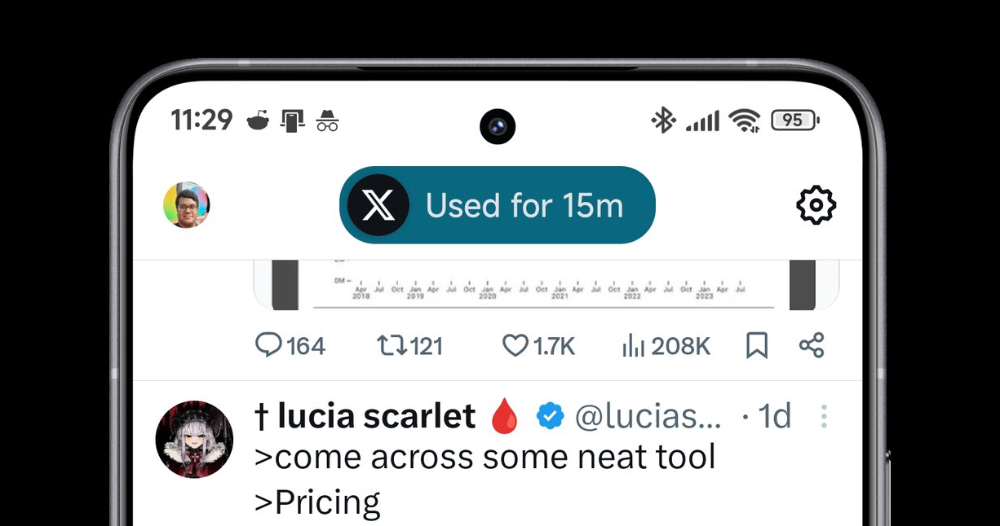Tap the battery 95 indicator
Screen dimensions: 1000x526
(795, 120)
